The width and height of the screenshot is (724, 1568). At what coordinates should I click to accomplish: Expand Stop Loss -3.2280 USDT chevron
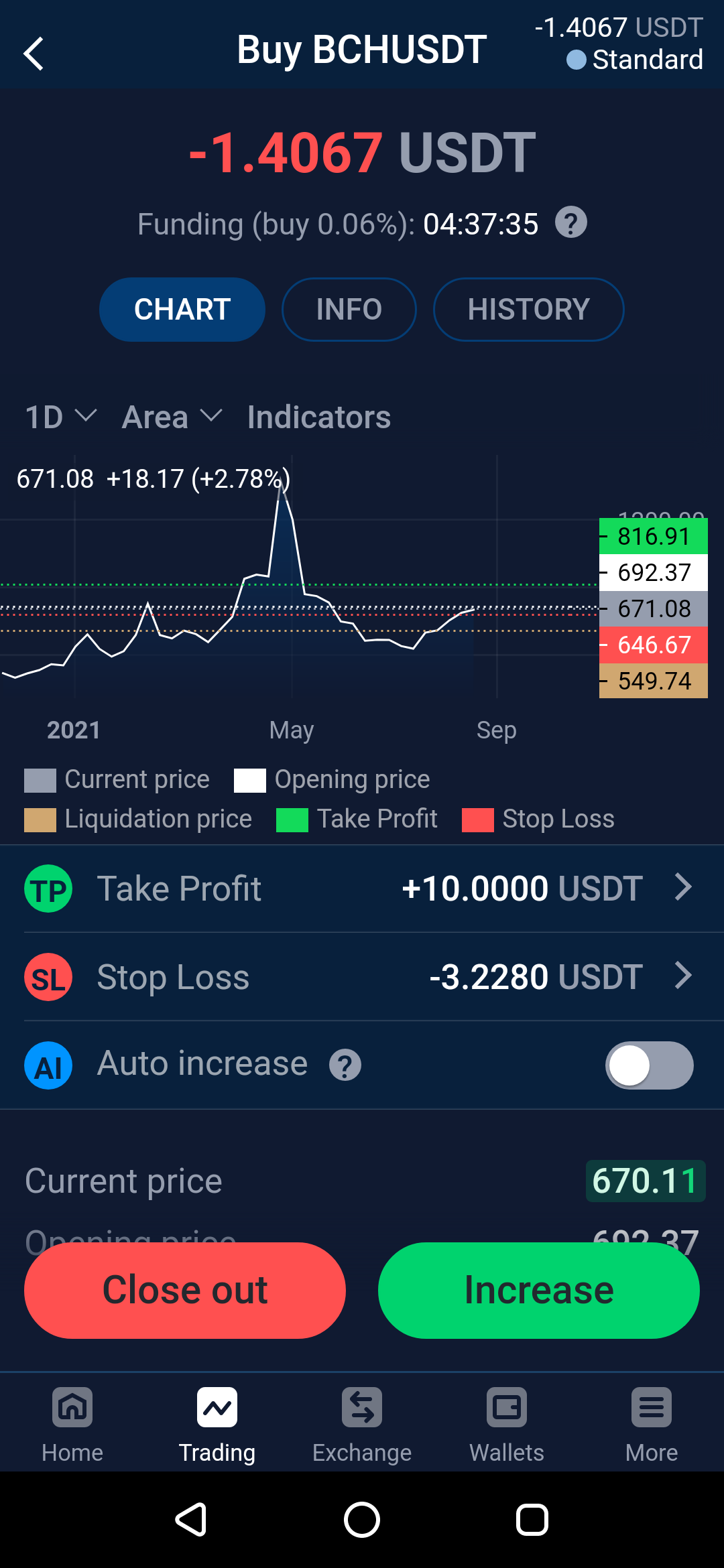(x=683, y=976)
